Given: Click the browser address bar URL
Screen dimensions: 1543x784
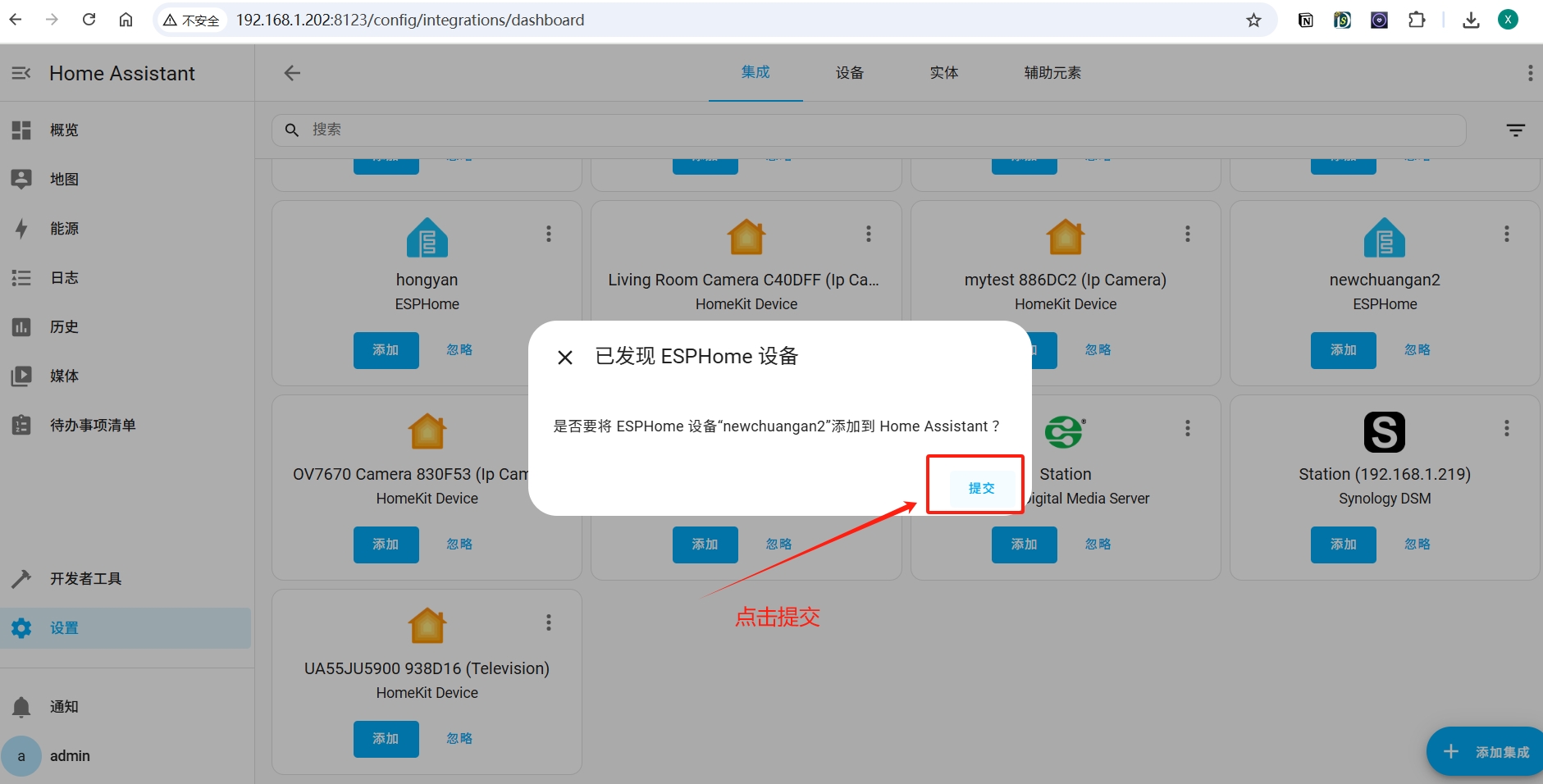Looking at the screenshot, I should pos(410,20).
